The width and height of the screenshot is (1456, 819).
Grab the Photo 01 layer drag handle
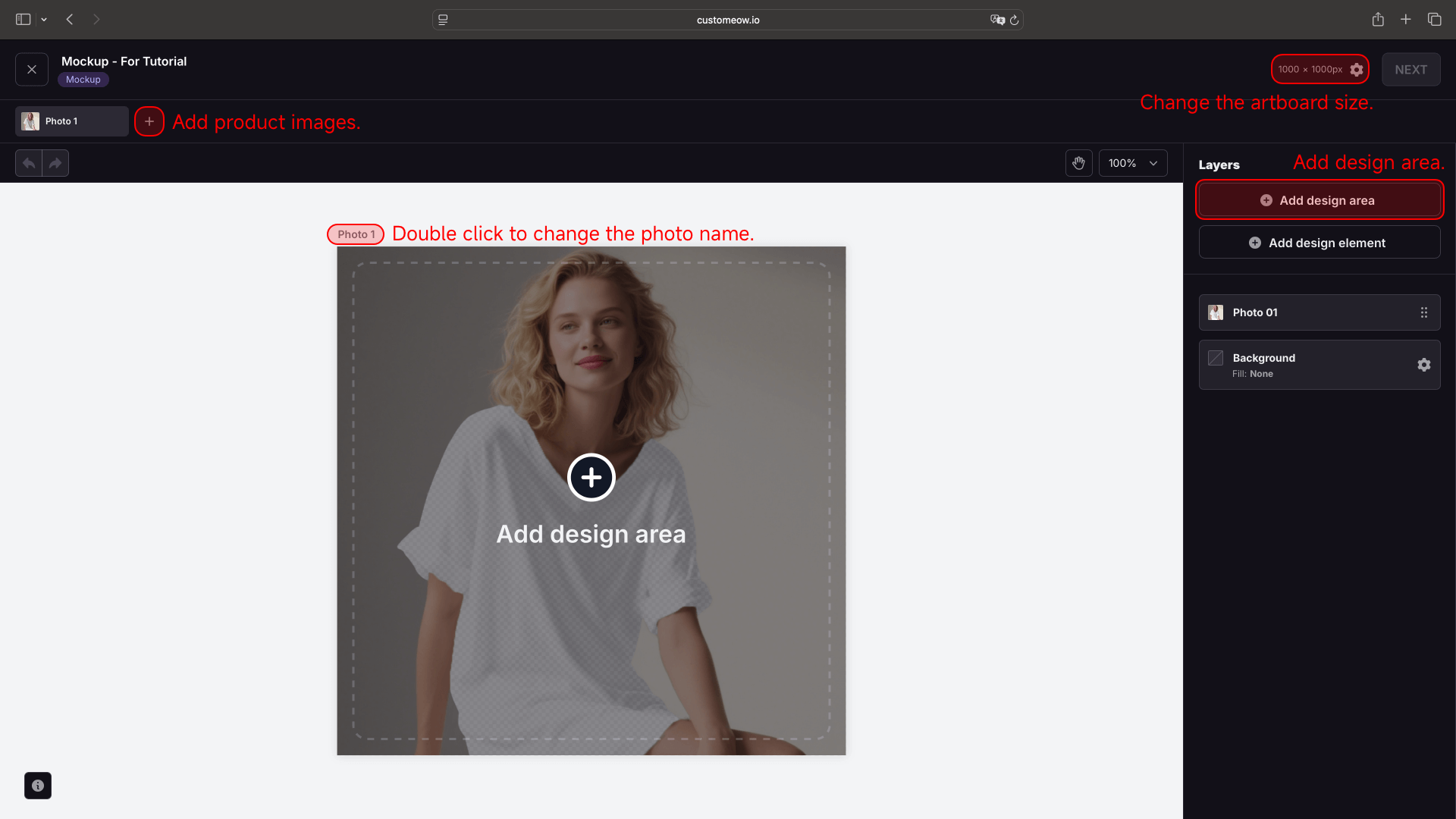pyautogui.click(x=1423, y=312)
